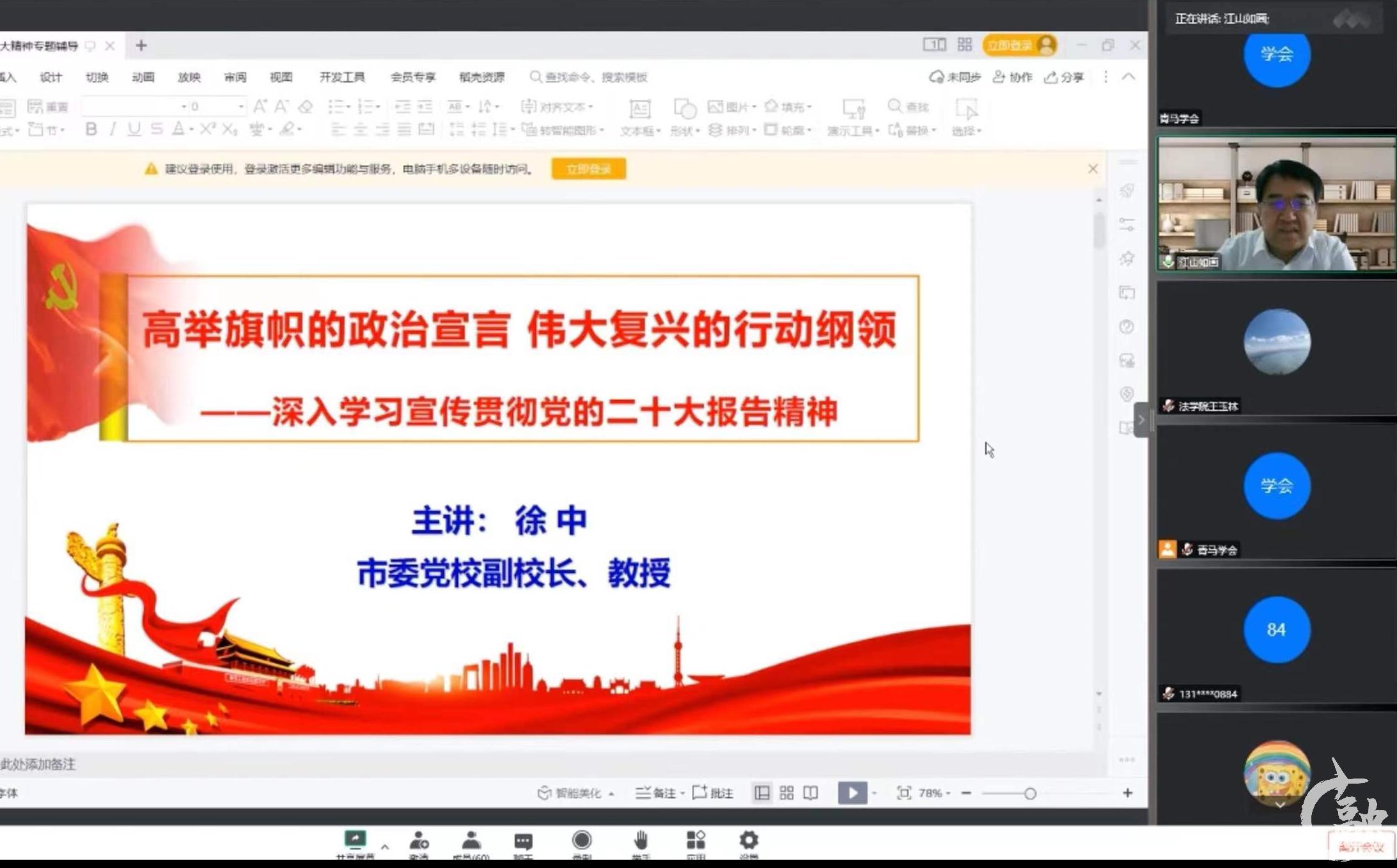This screenshot has height=868, width=1397.
Task: Open the members list (60)
Action: tap(471, 841)
